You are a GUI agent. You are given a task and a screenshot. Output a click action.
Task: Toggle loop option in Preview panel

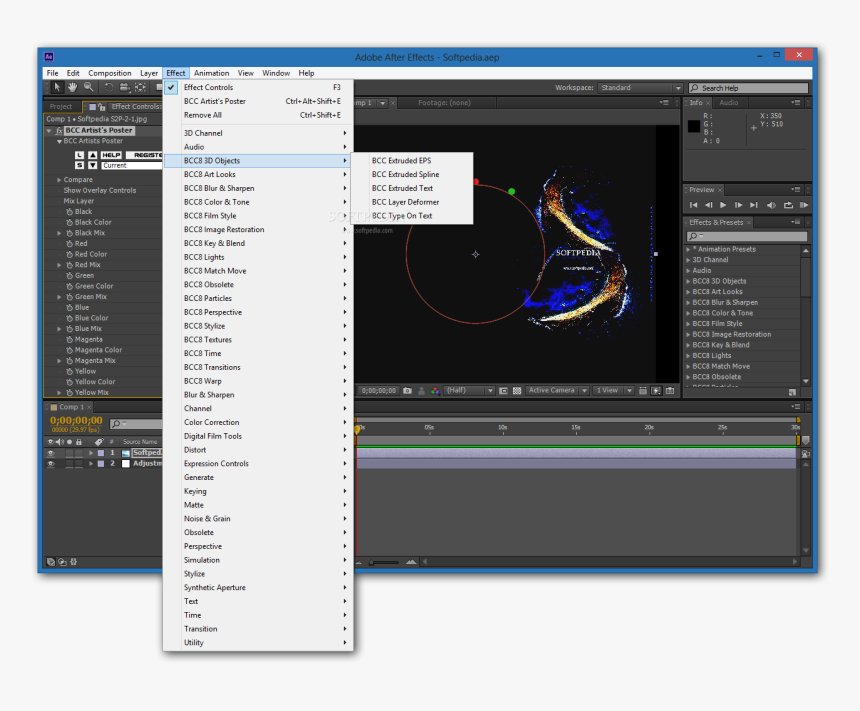[788, 205]
